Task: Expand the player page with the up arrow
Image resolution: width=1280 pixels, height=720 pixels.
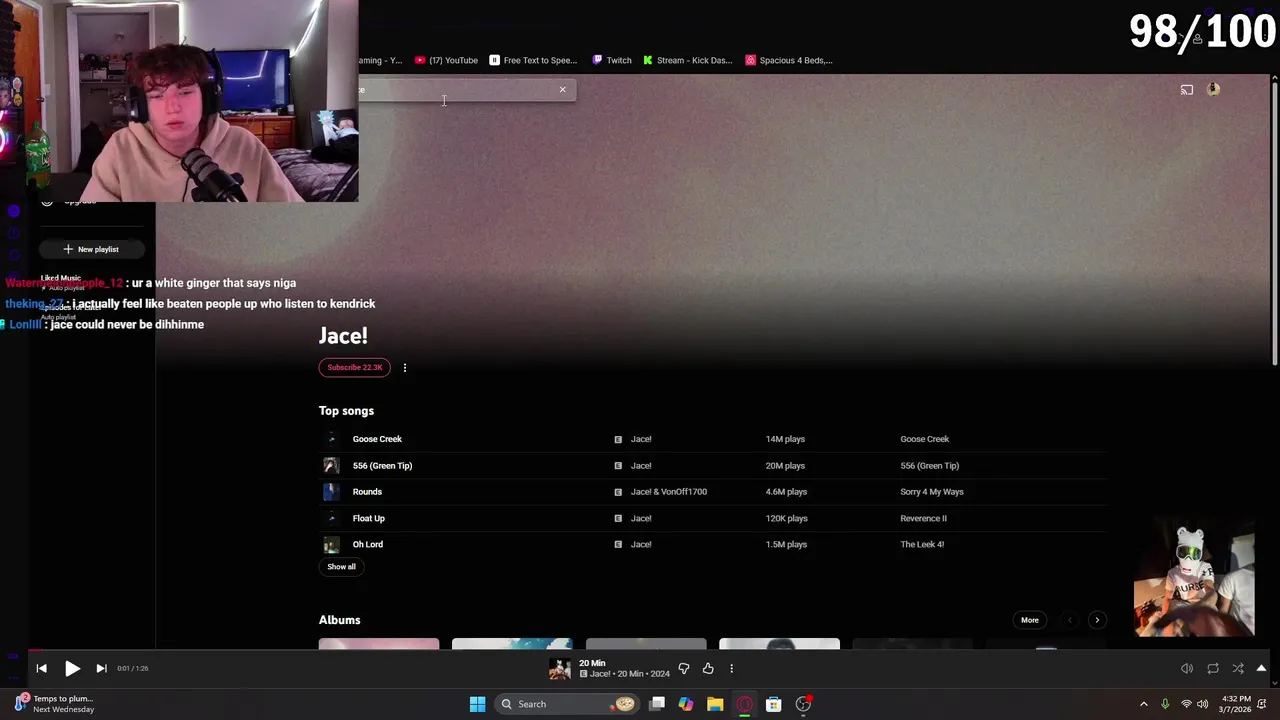Action: coord(1262,668)
